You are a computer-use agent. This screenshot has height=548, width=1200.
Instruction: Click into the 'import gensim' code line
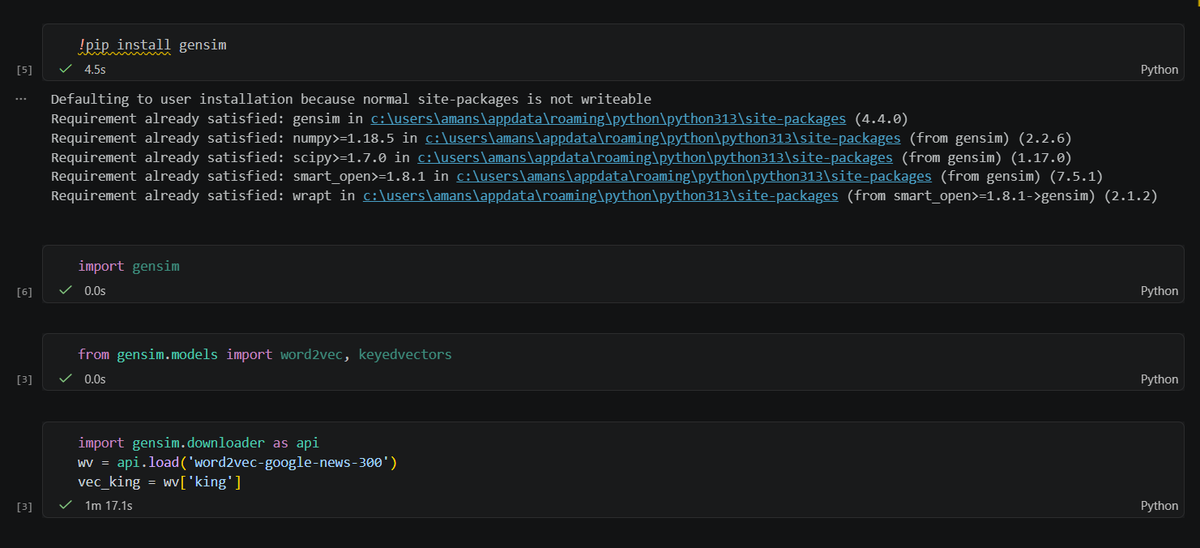click(x=129, y=267)
